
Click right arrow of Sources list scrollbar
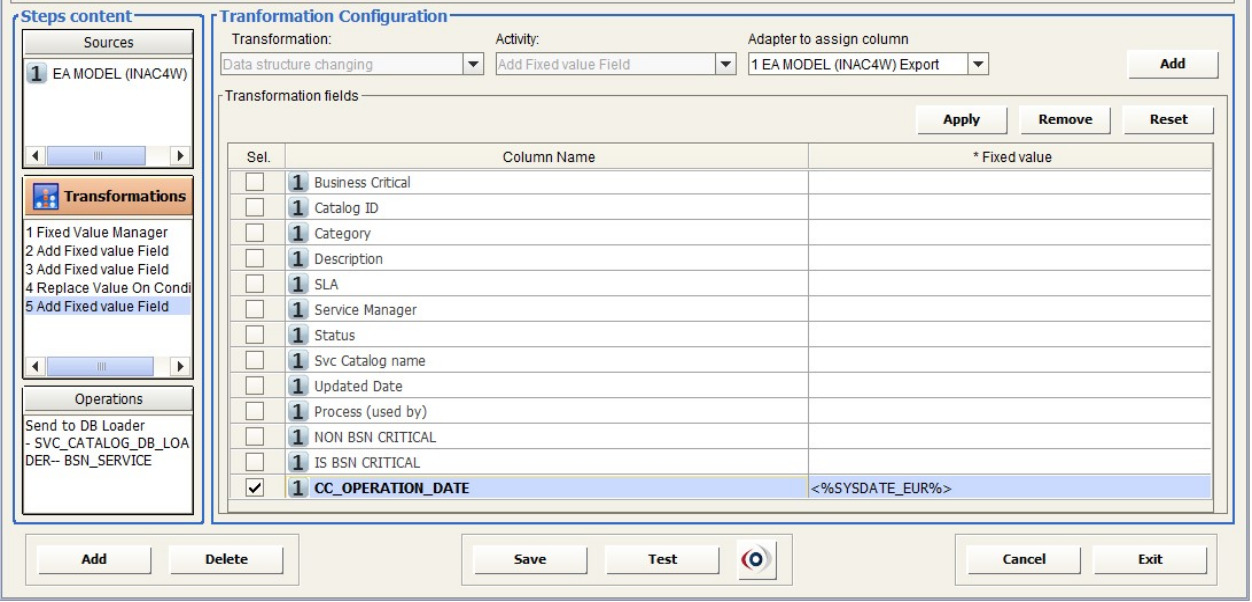(180, 156)
